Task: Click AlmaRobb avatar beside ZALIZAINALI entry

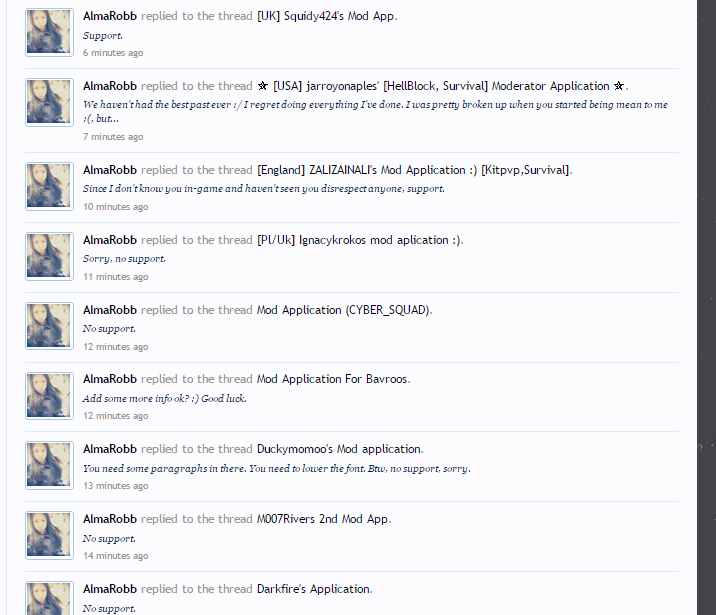Action: tap(49, 186)
